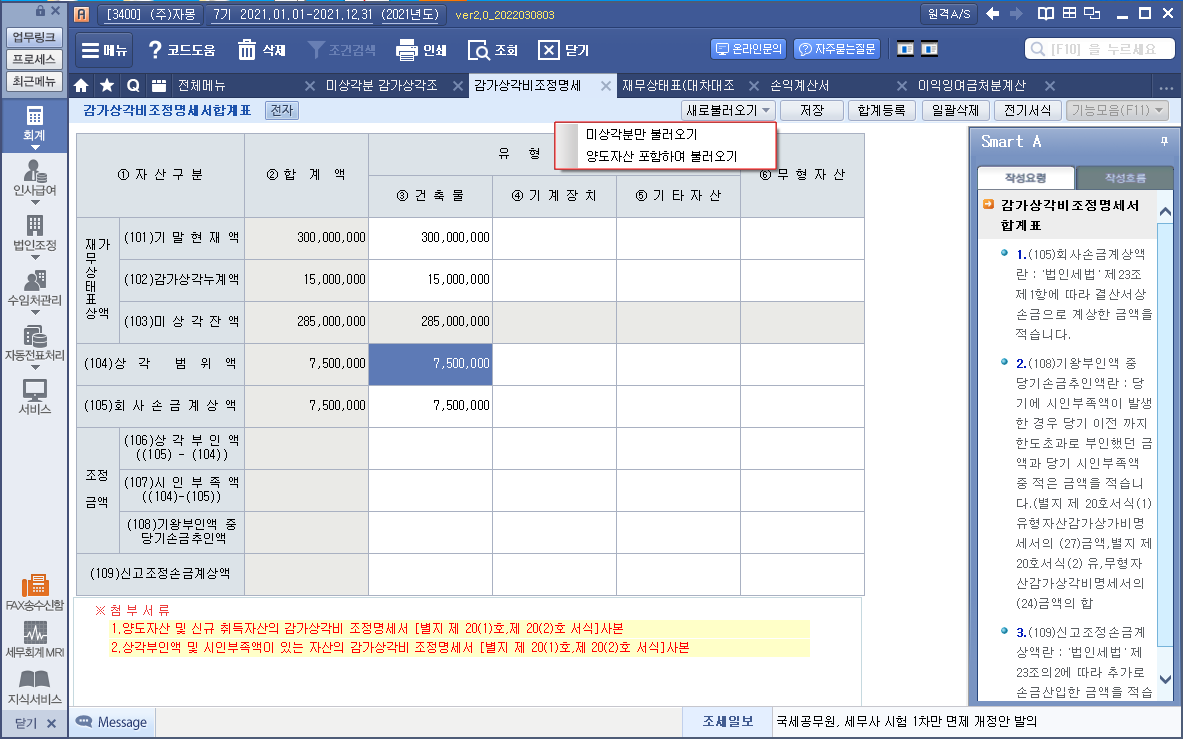Select 미상각분만 불러오기 menu option
Viewport: 1183px width, 739px height.
(x=642, y=134)
